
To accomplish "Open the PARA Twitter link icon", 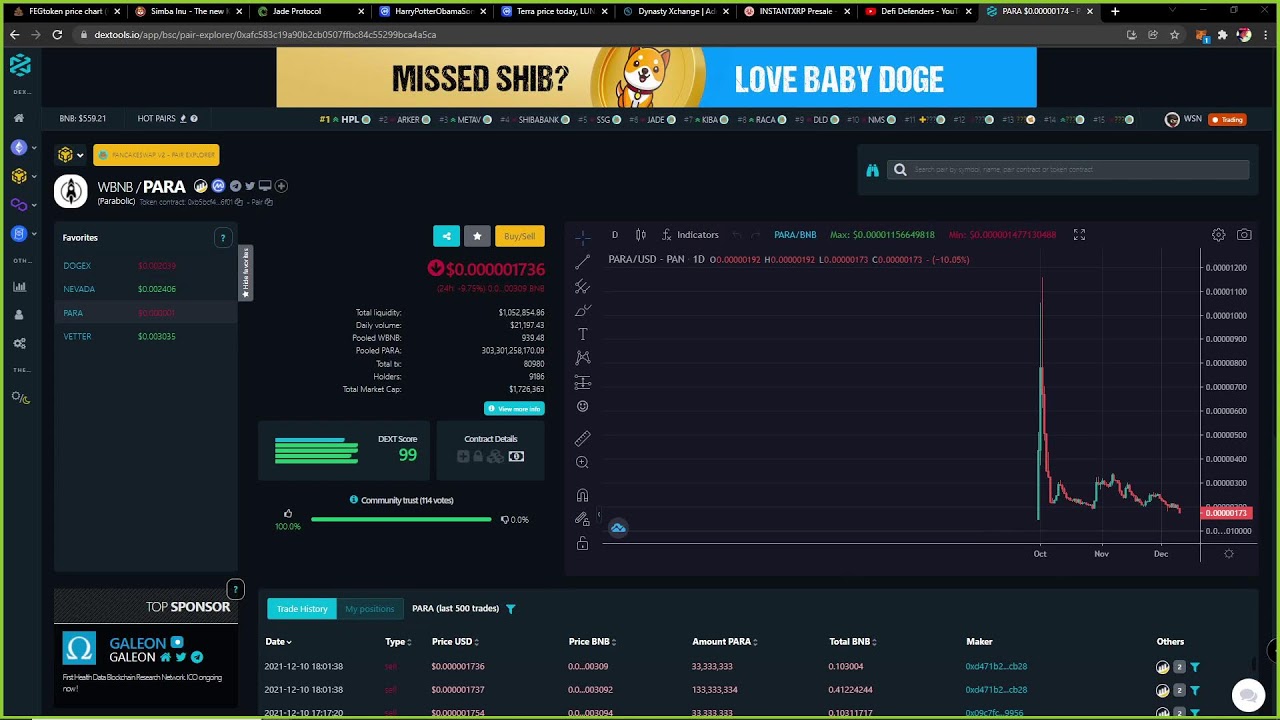I will (250, 186).
